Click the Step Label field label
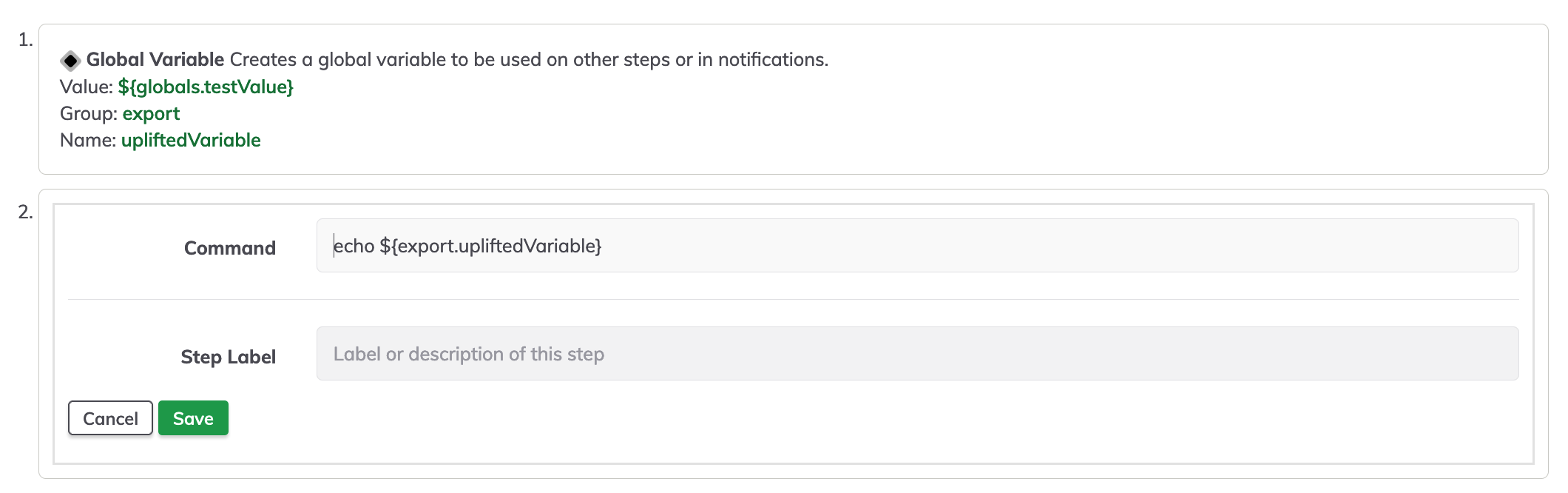 click(228, 357)
